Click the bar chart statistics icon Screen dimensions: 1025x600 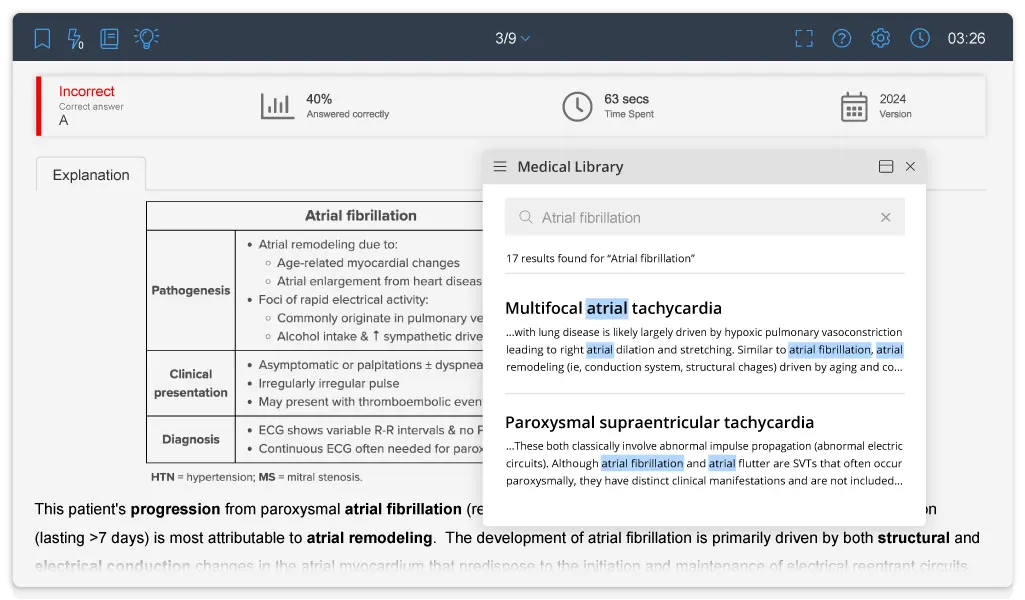point(277,106)
